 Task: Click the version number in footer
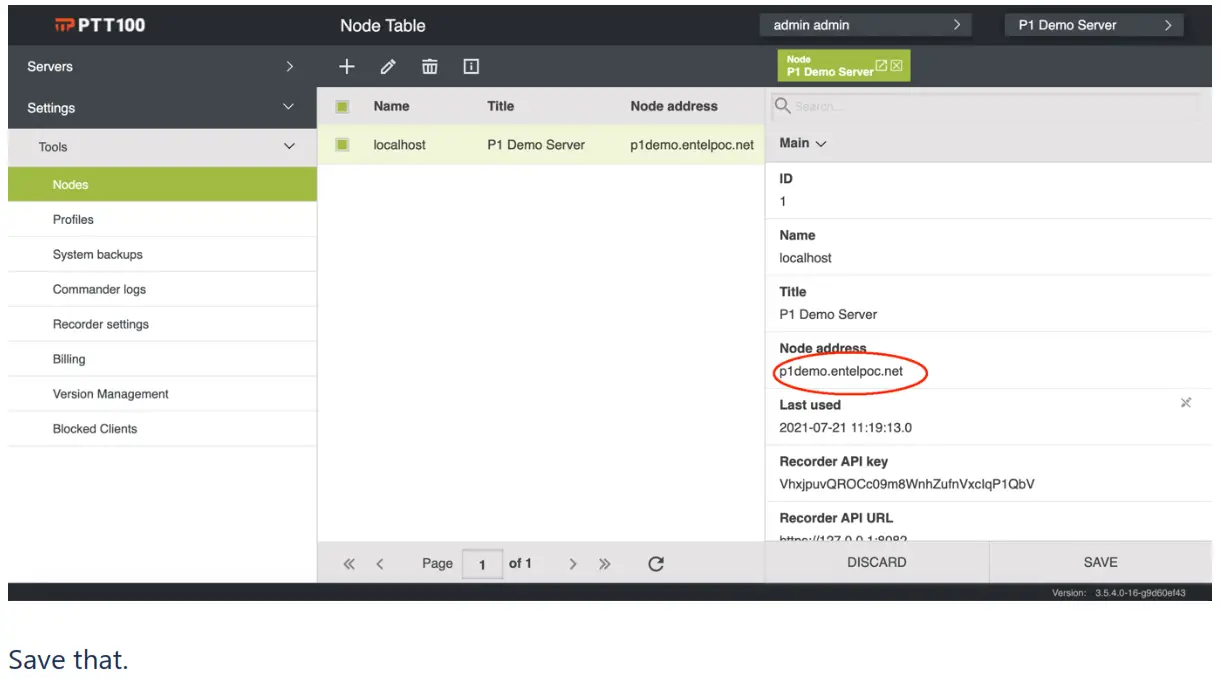1140,593
